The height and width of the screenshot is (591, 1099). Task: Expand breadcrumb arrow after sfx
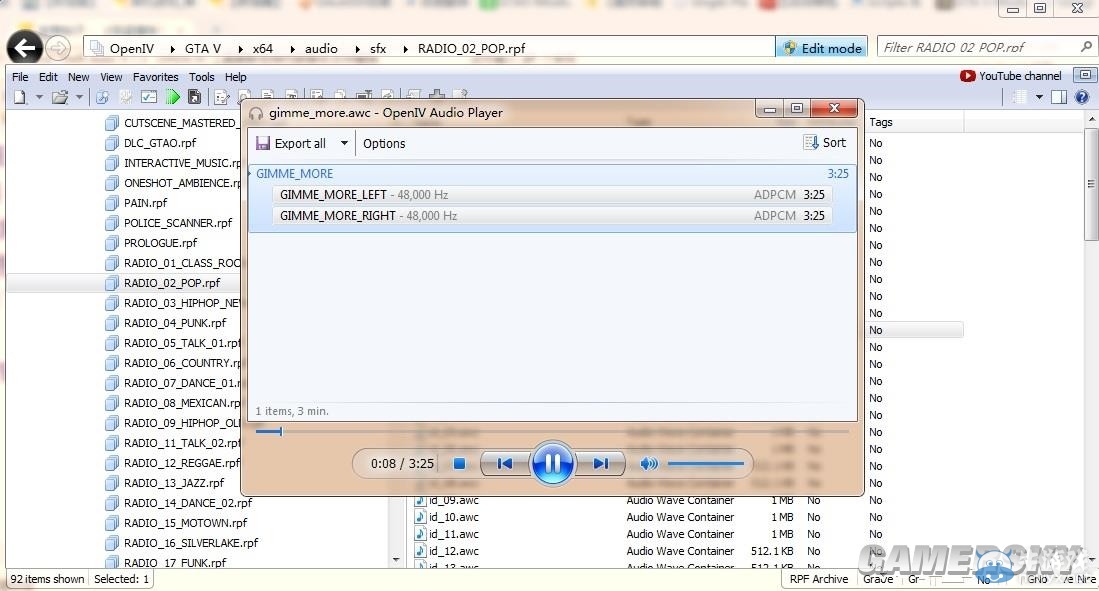(x=404, y=48)
